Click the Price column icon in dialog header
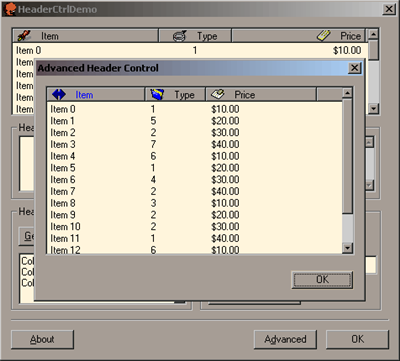This screenshot has width=400, height=361. [217, 94]
